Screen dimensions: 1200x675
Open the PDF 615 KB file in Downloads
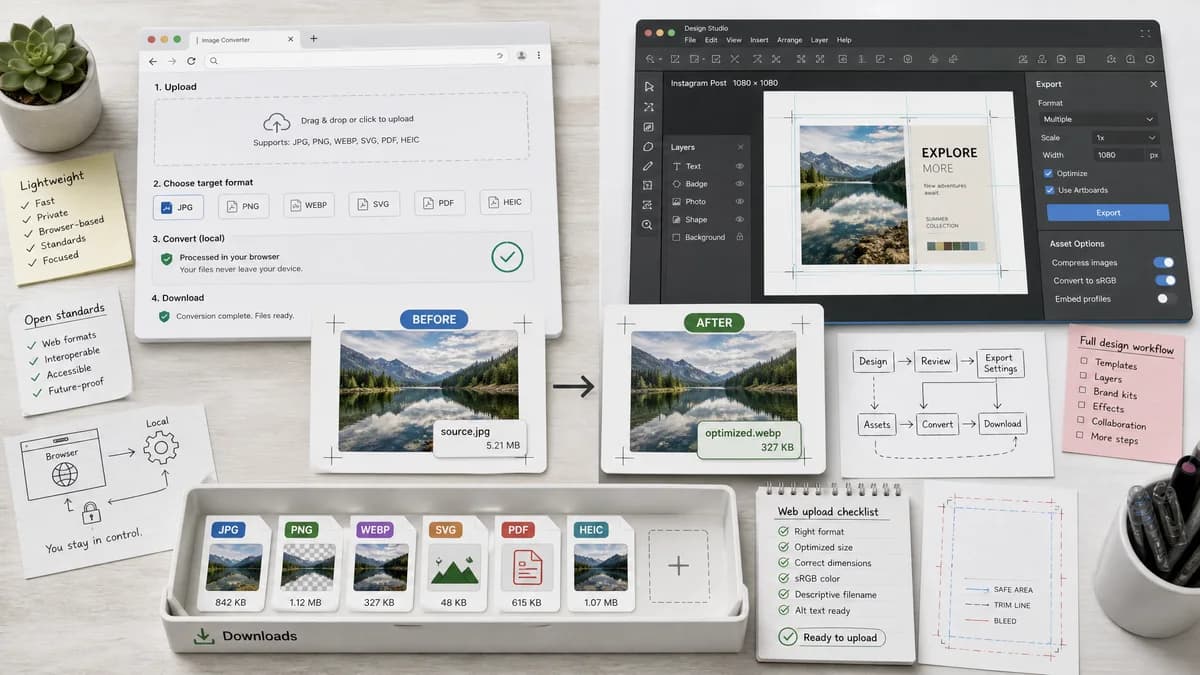click(x=526, y=562)
